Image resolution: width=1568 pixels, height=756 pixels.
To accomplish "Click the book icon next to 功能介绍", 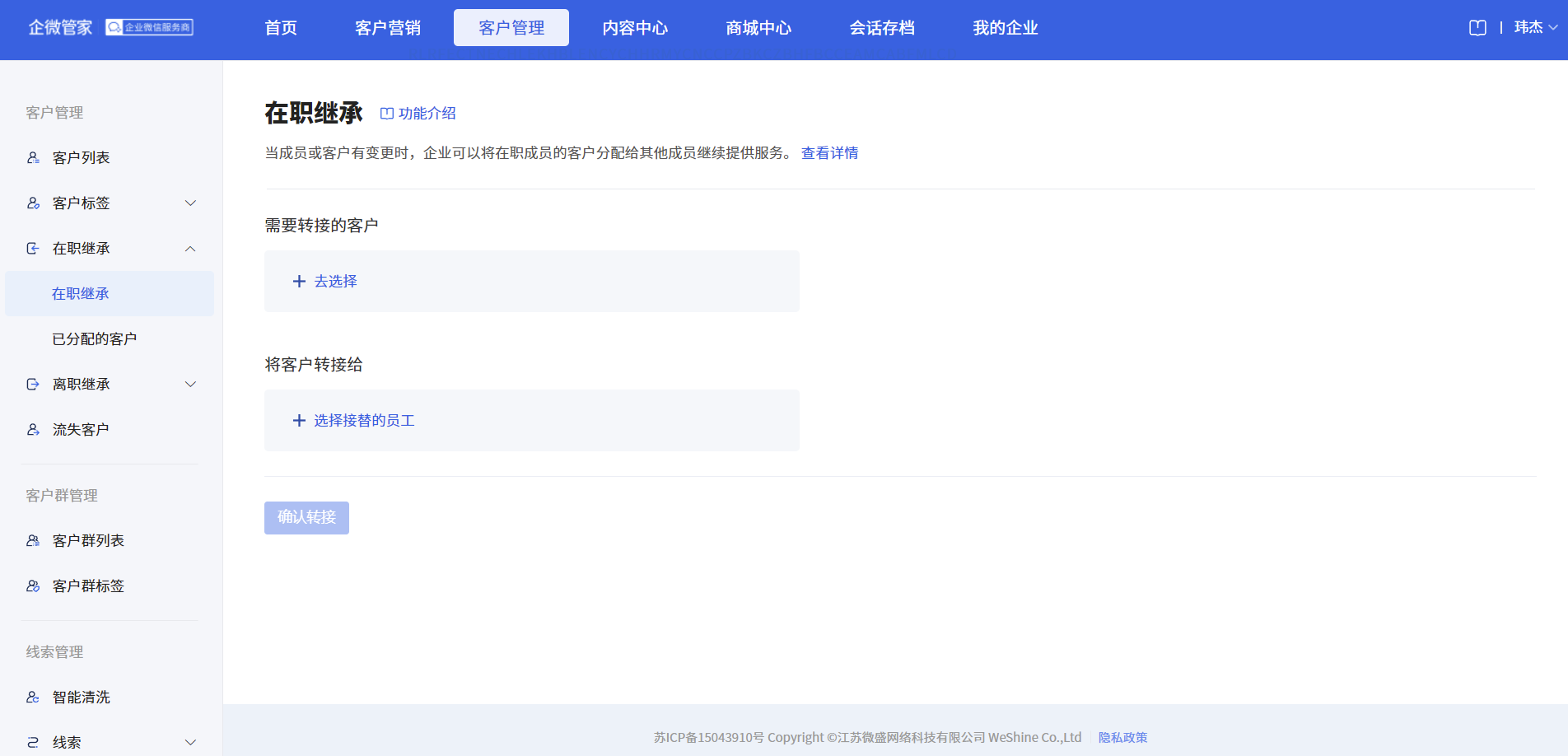I will (386, 114).
